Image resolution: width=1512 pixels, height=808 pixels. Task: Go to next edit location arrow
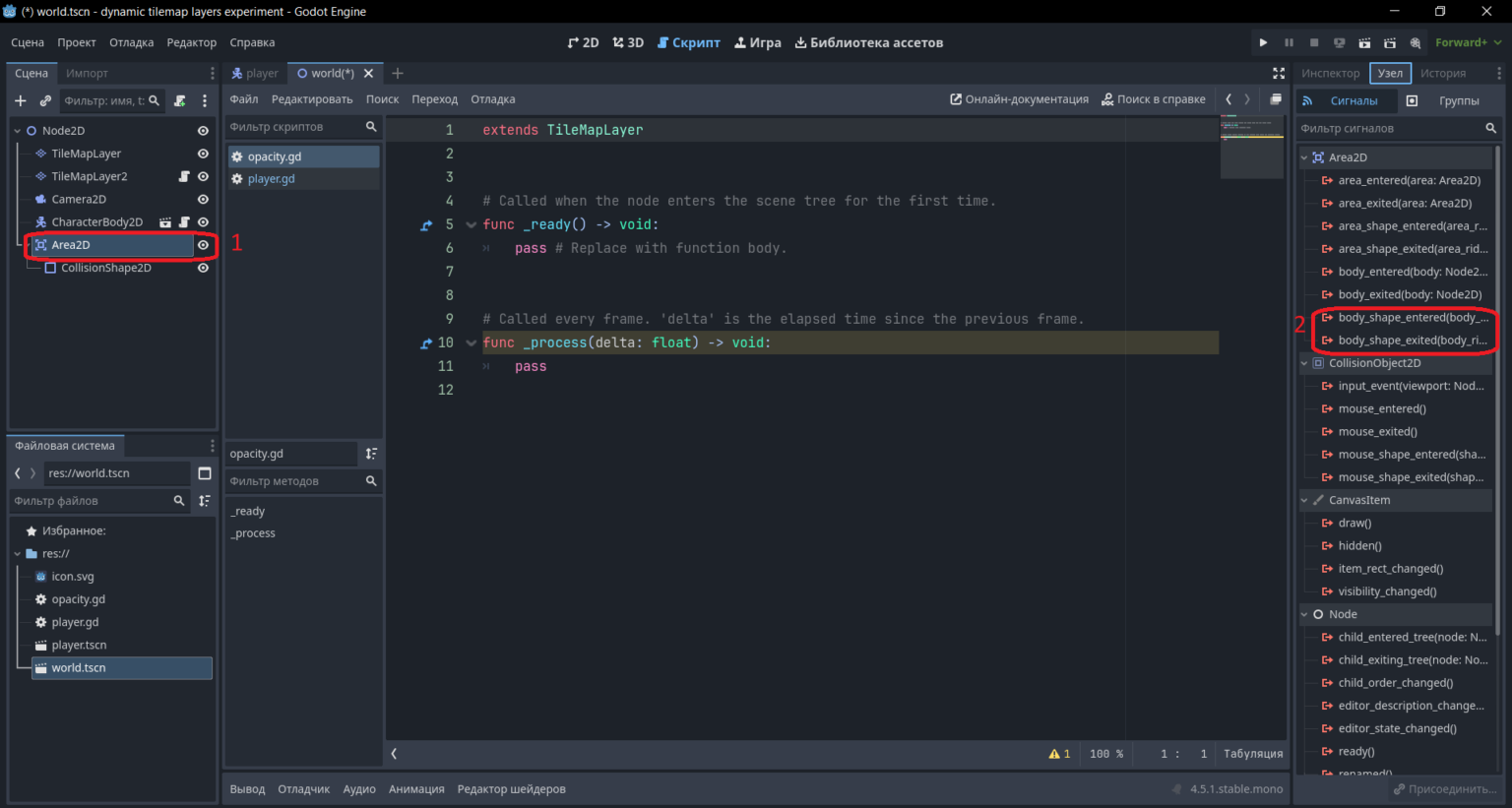[1247, 99]
